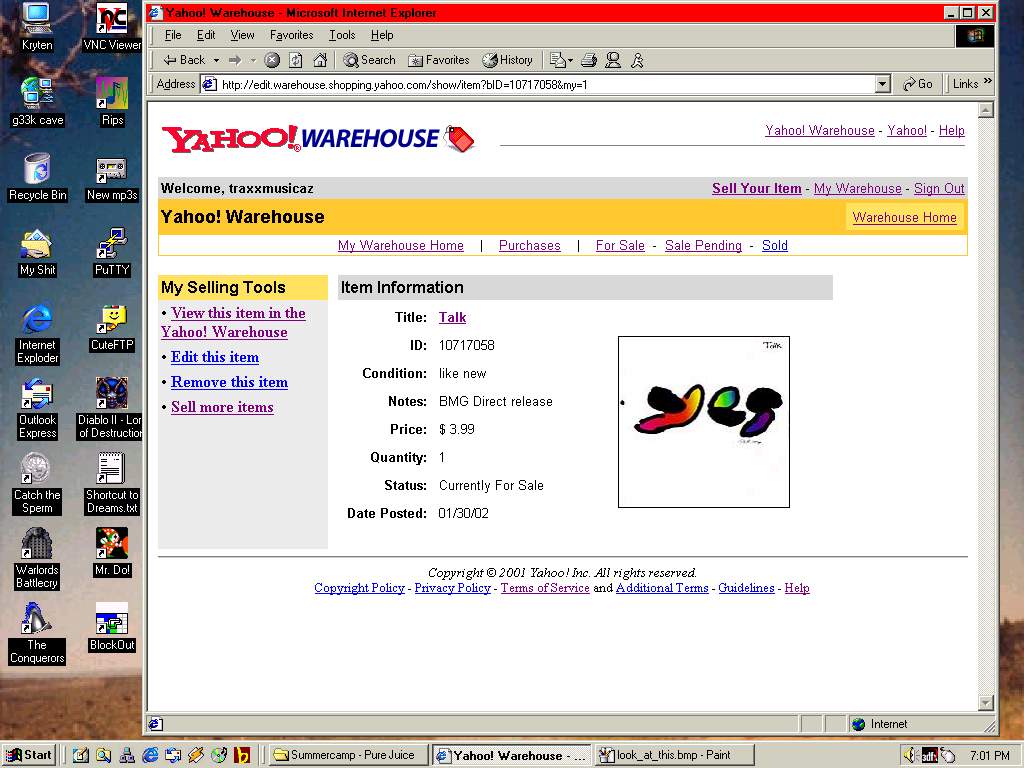Viewport: 1024px width, 768px height.
Task: Launch CuteFTP from the desktop
Action: tap(112, 327)
